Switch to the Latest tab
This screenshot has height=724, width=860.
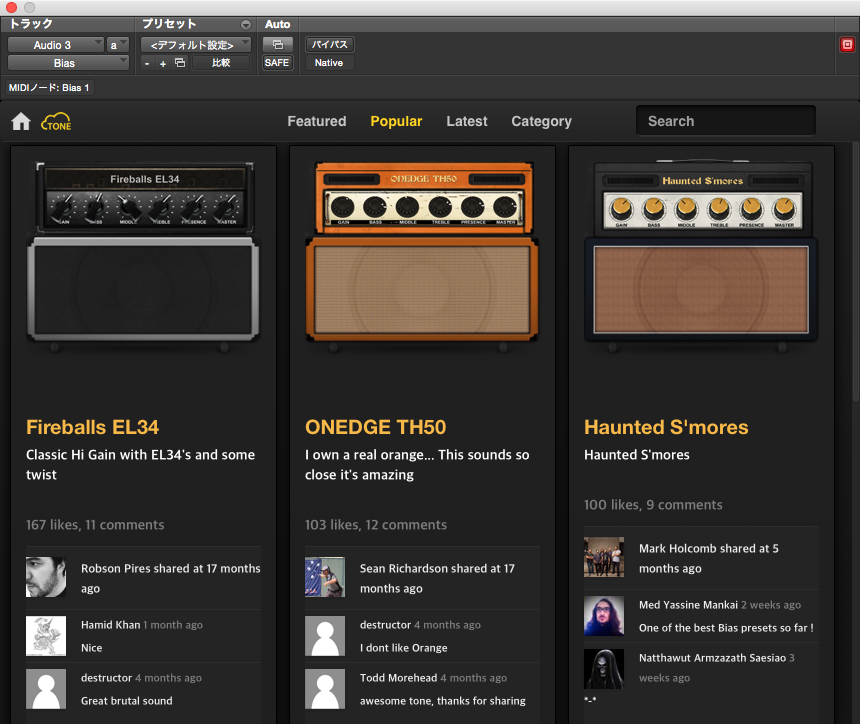coord(467,121)
